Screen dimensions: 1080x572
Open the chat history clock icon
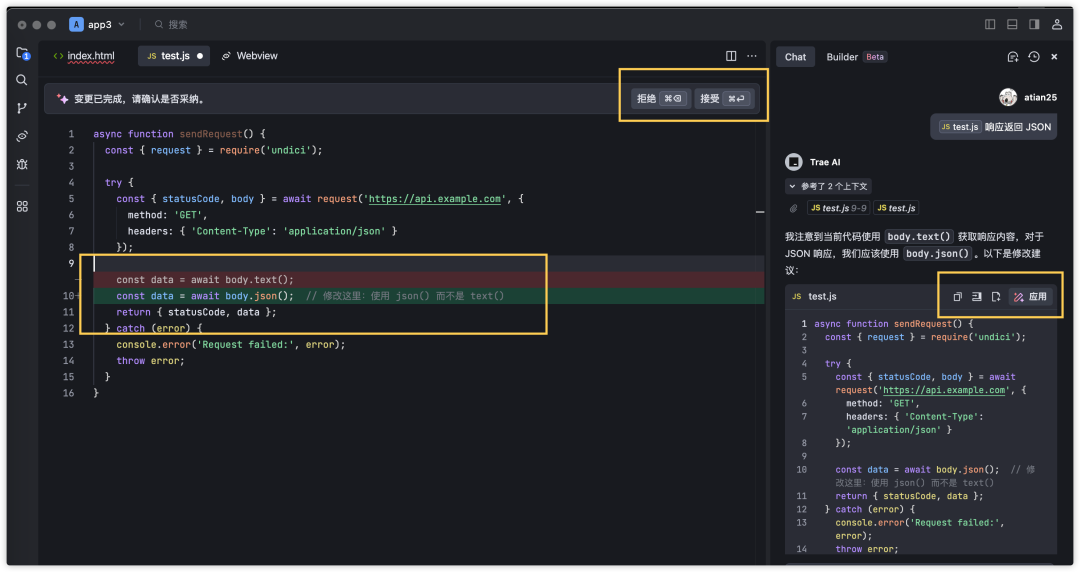pyautogui.click(x=1034, y=57)
